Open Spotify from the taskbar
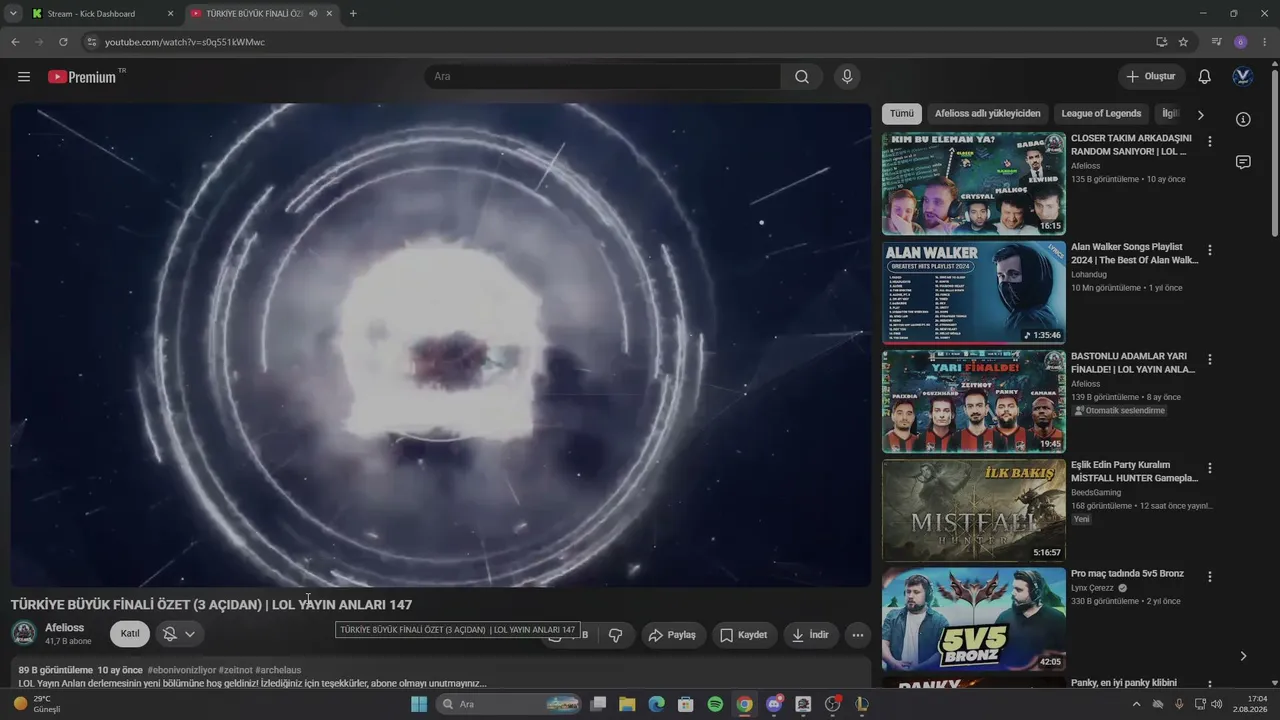The height and width of the screenshot is (720, 1280). pos(715,704)
